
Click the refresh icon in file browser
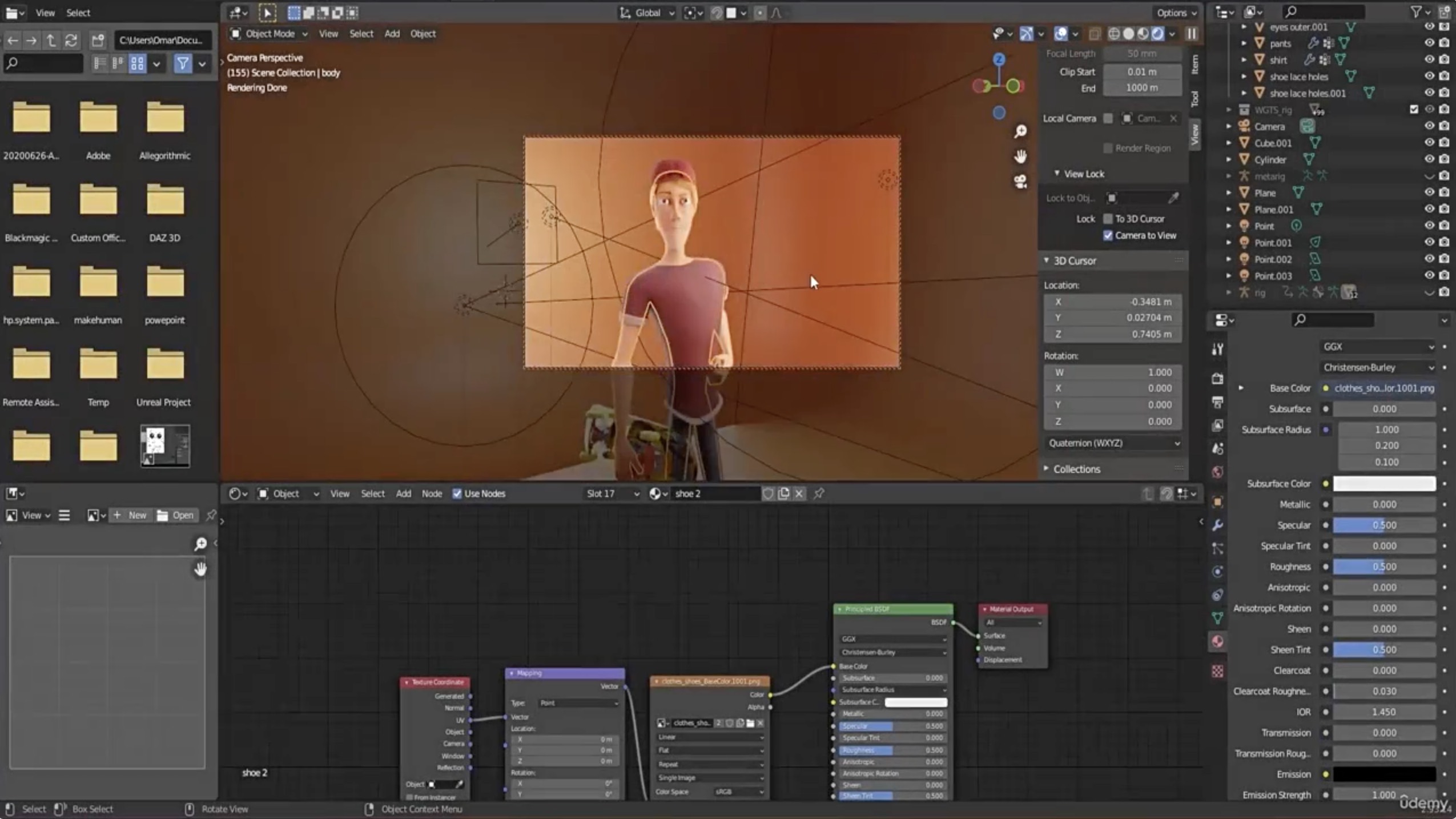point(71,40)
